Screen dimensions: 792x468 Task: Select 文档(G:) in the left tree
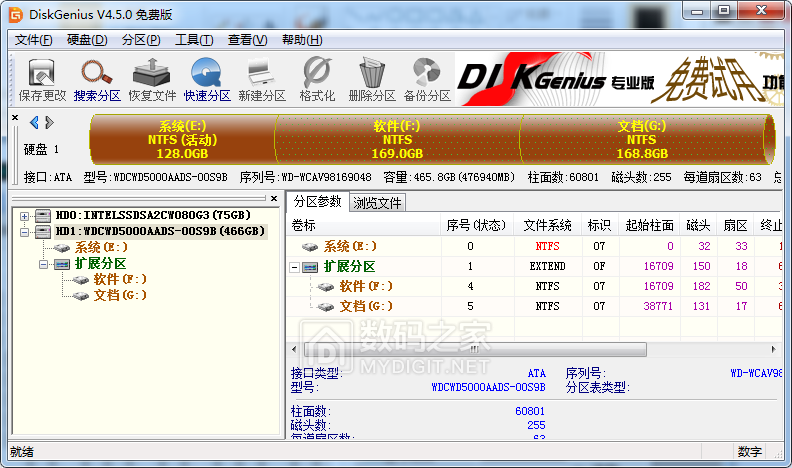click(119, 295)
